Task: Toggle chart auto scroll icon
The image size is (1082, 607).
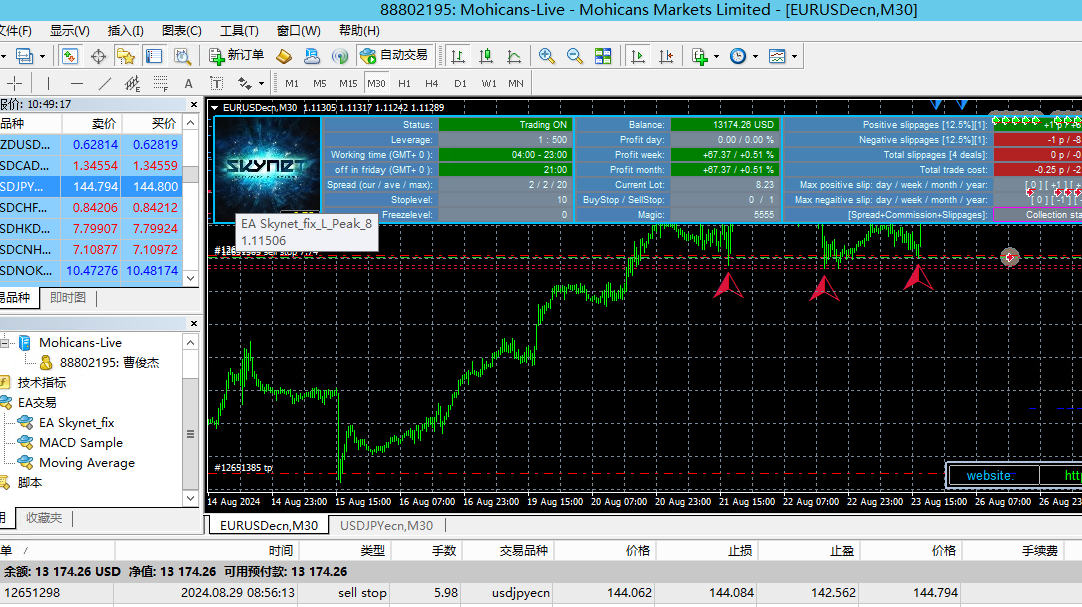Action: [638, 56]
